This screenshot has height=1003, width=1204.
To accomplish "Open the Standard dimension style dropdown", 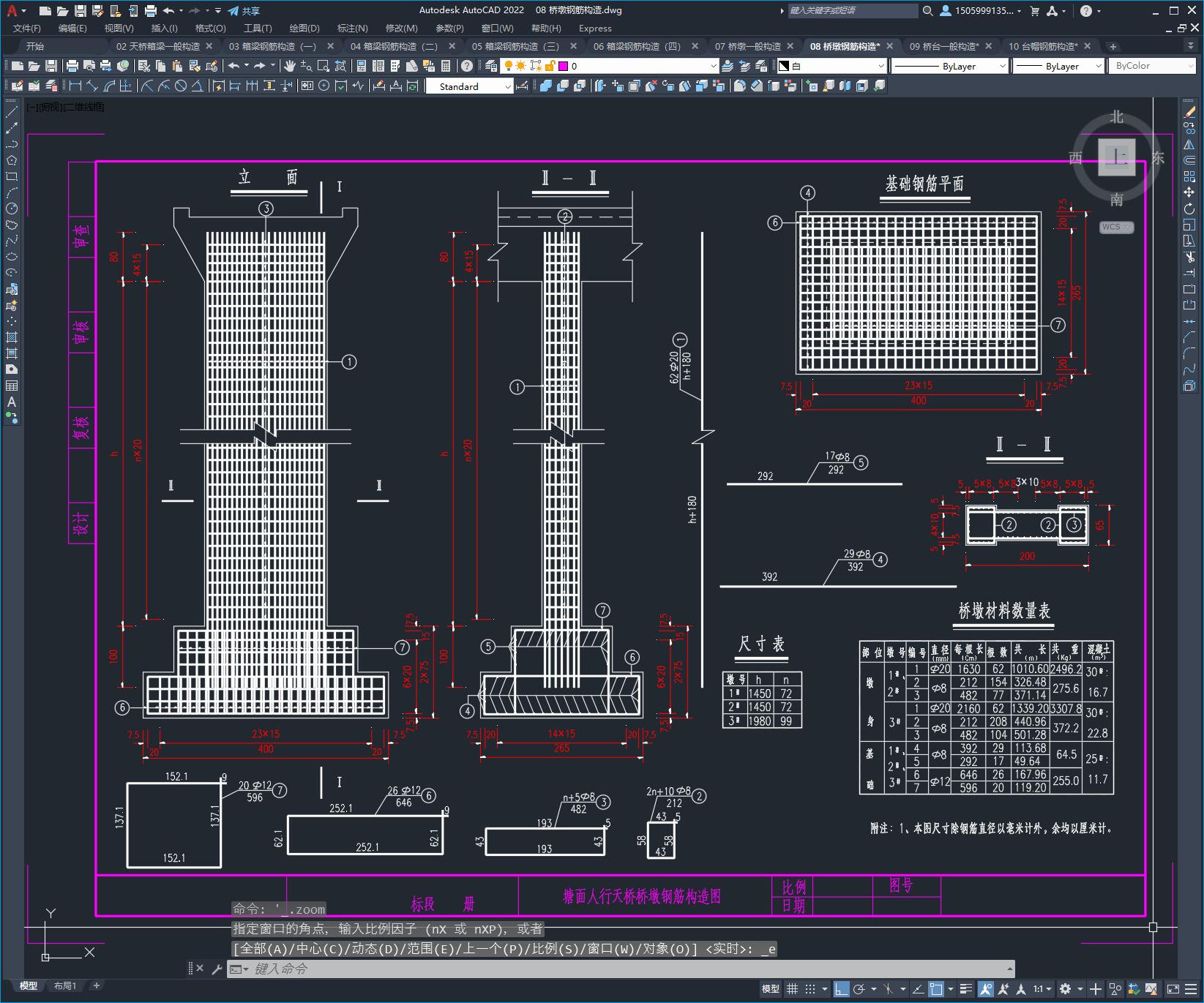I will pos(469,86).
